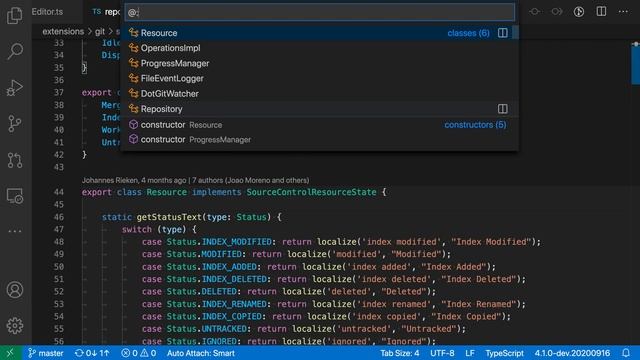
Task: Click the master branch in status bar
Action: pos(46,353)
